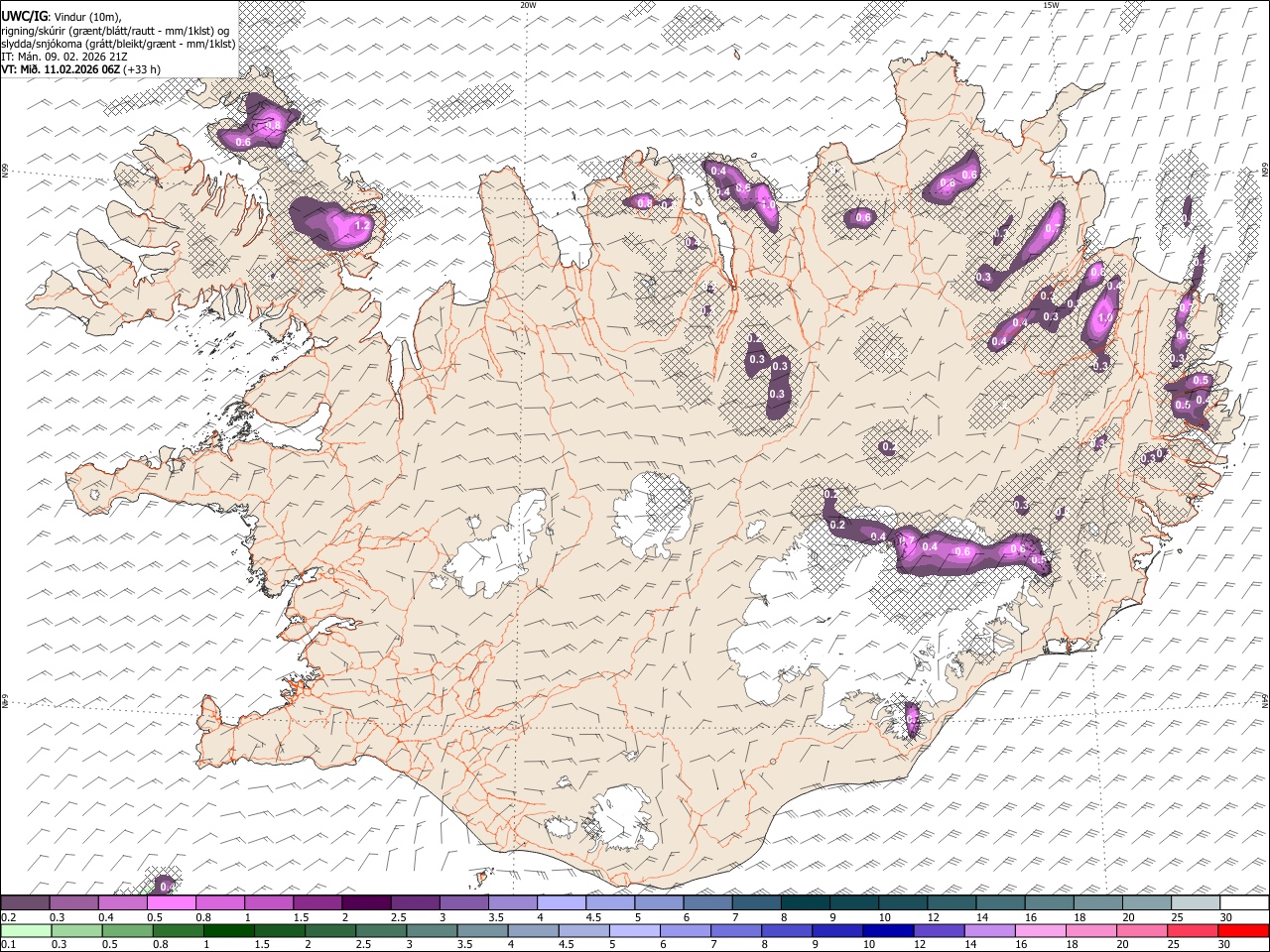The width and height of the screenshot is (1270, 952).
Task: Click upper legend swatch between 16 and 18
Action: coord(1050,902)
